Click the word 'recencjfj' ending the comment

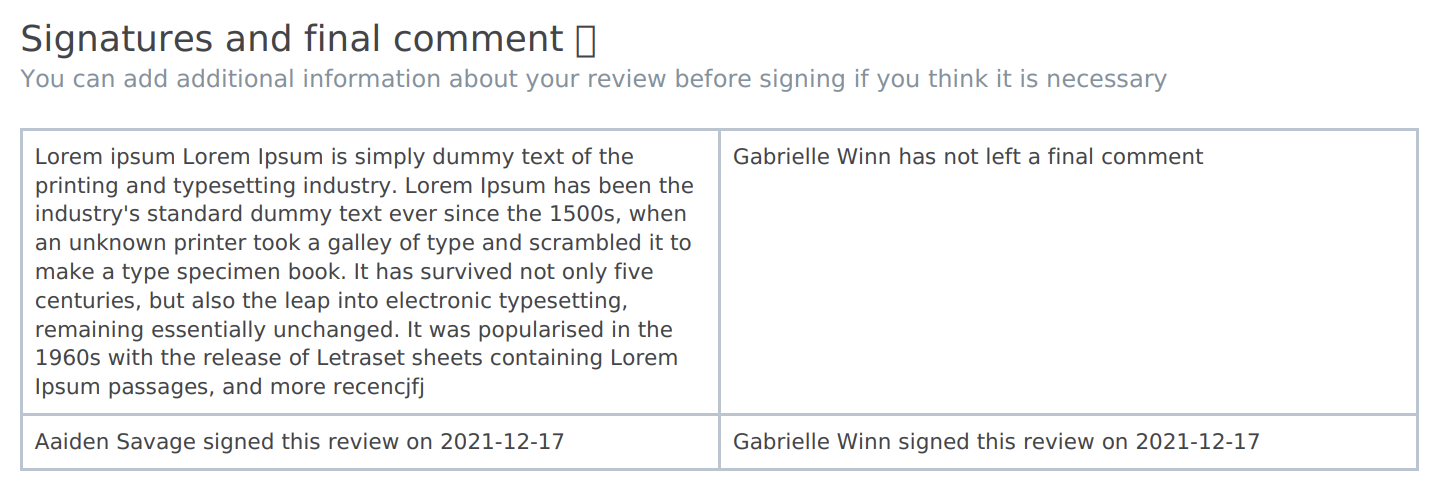[x=380, y=387]
